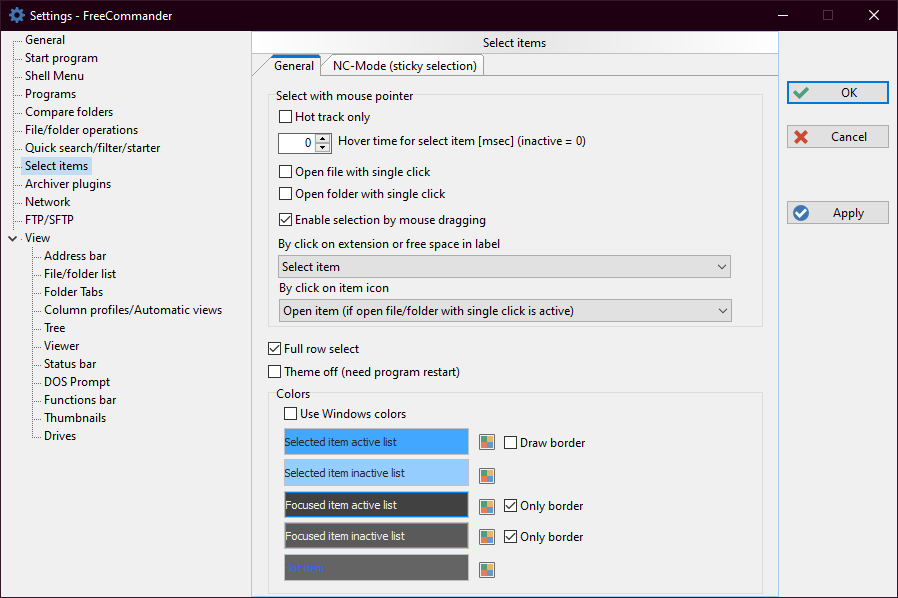The image size is (898, 598).
Task: Collapse the View tree node
Action: tap(12, 238)
